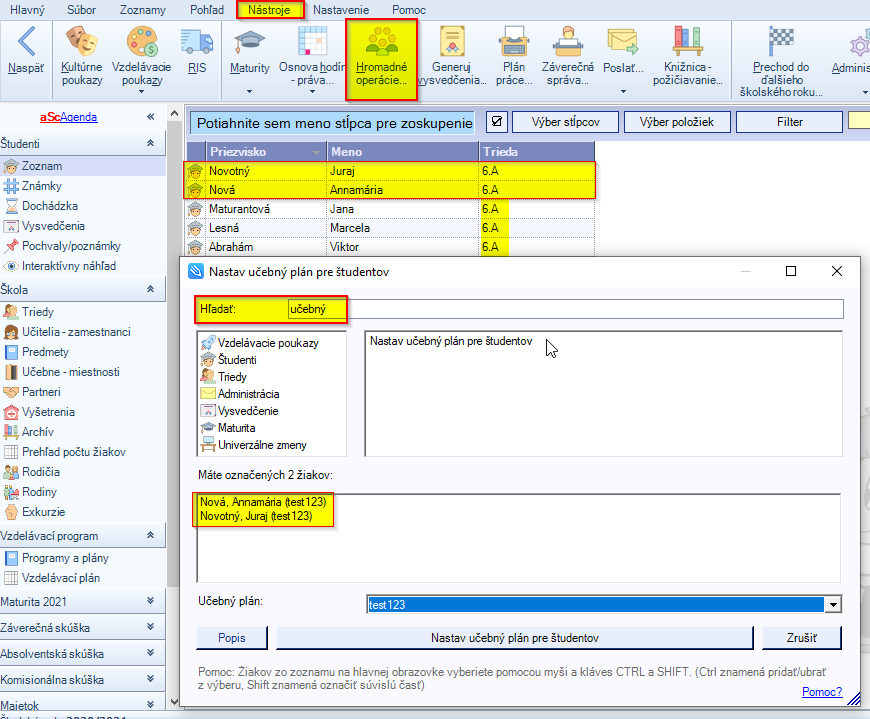
Task: Click the Hľadať search field
Action: click(565, 309)
